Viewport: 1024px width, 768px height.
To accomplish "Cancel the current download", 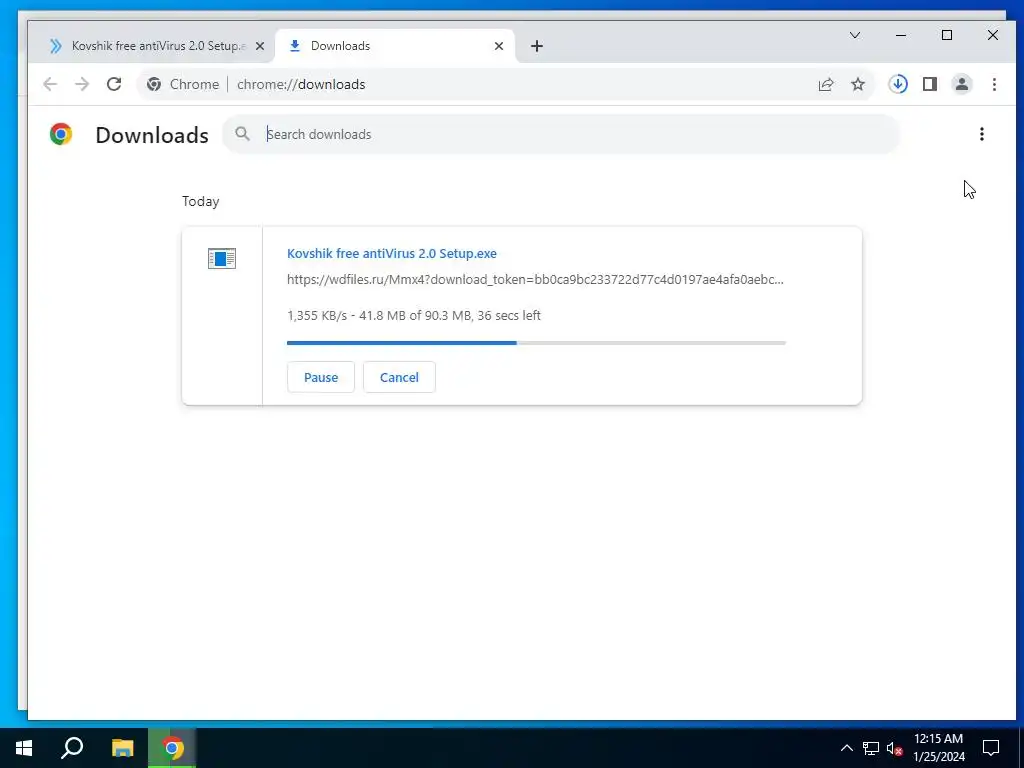I will click(399, 377).
